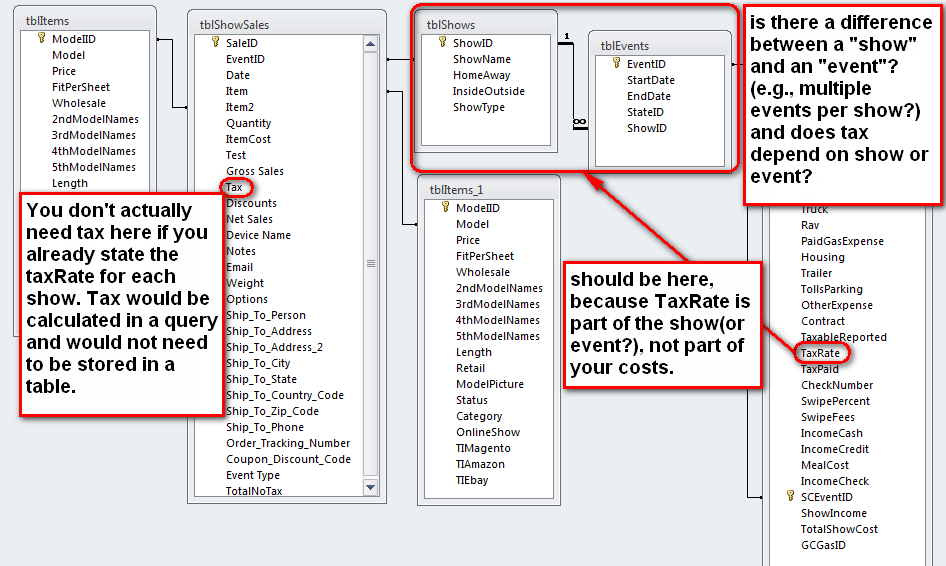Screen dimensions: 946x566
Task: Select the 2ndModelNames field in tblItems
Action: point(95,119)
